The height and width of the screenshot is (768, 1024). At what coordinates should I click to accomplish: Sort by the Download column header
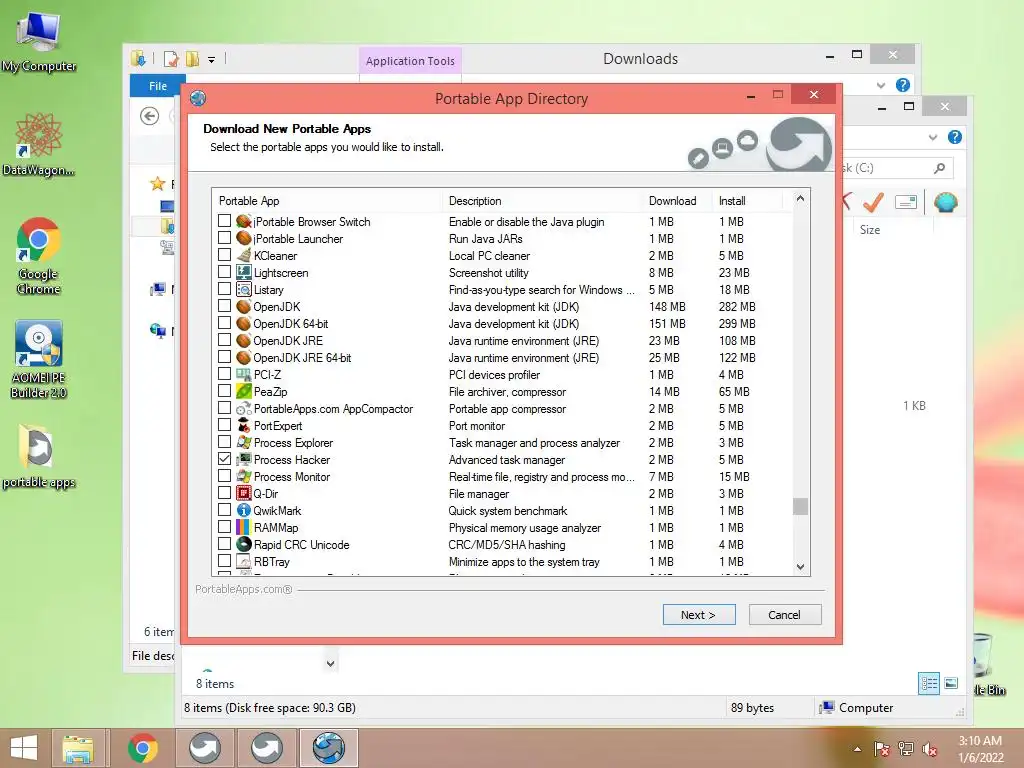[677, 200]
